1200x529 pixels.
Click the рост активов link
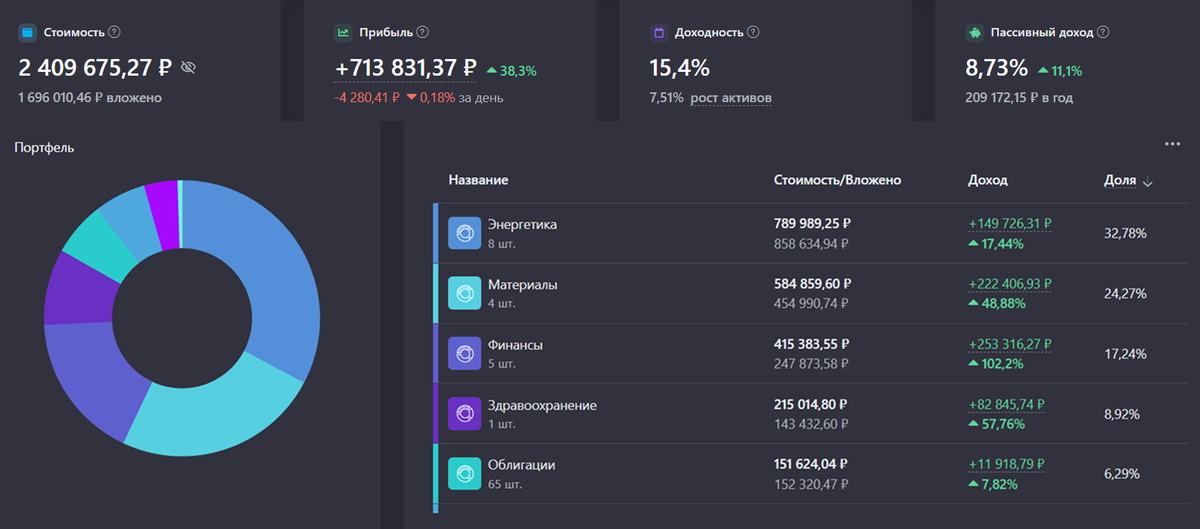click(731, 98)
